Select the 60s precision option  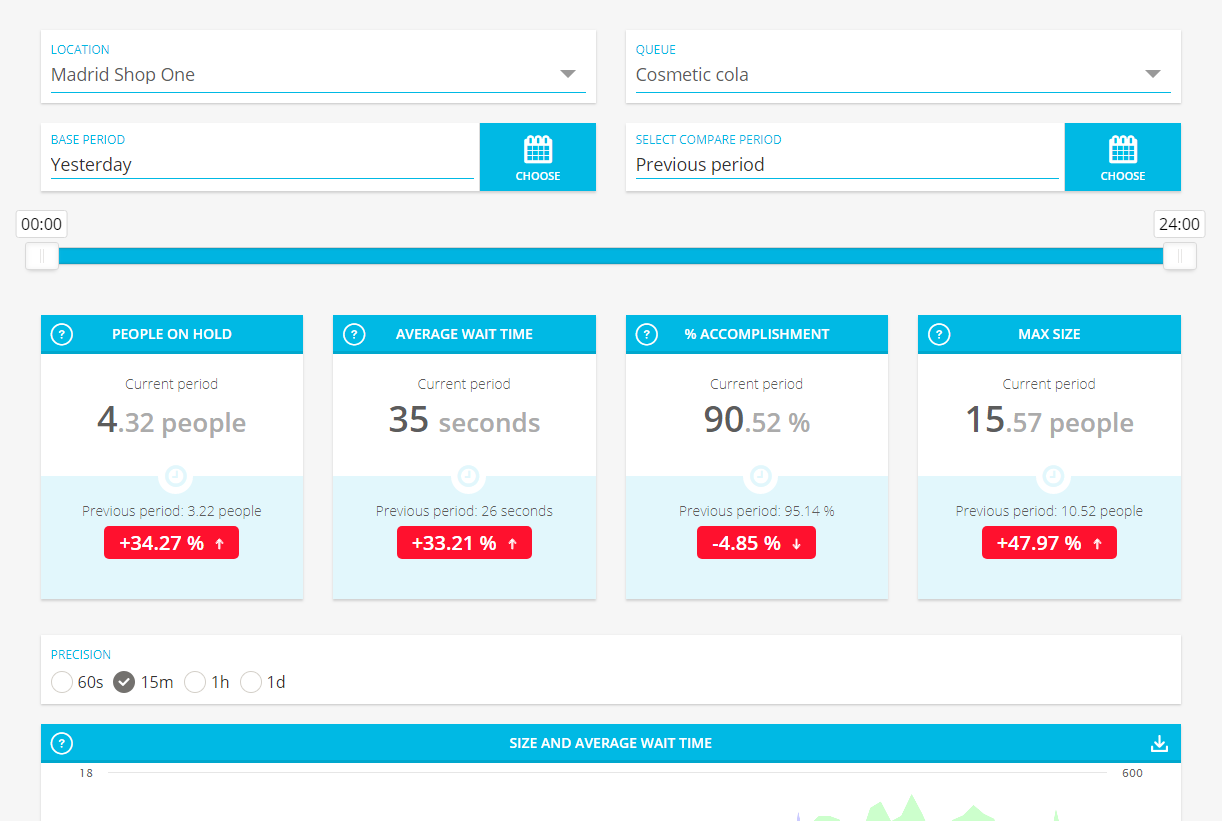63,682
